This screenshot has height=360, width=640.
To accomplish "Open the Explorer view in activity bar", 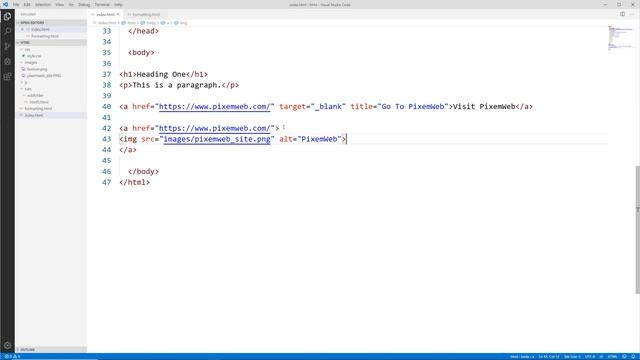I will coord(7,17).
